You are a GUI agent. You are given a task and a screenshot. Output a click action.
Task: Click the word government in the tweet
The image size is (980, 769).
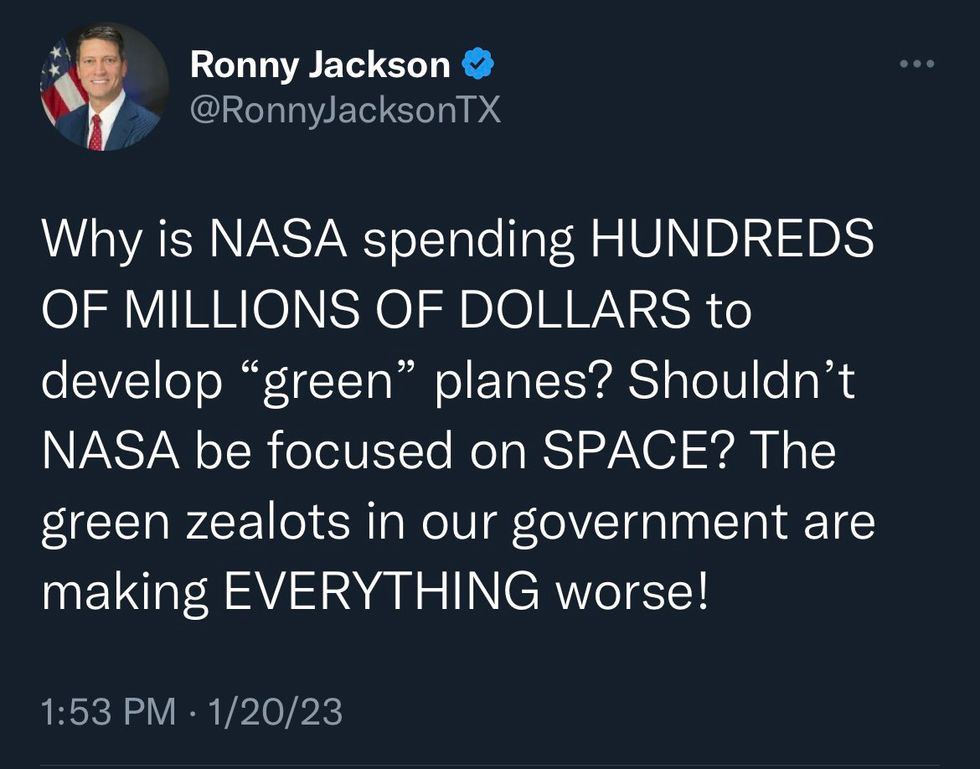[x=650, y=523]
